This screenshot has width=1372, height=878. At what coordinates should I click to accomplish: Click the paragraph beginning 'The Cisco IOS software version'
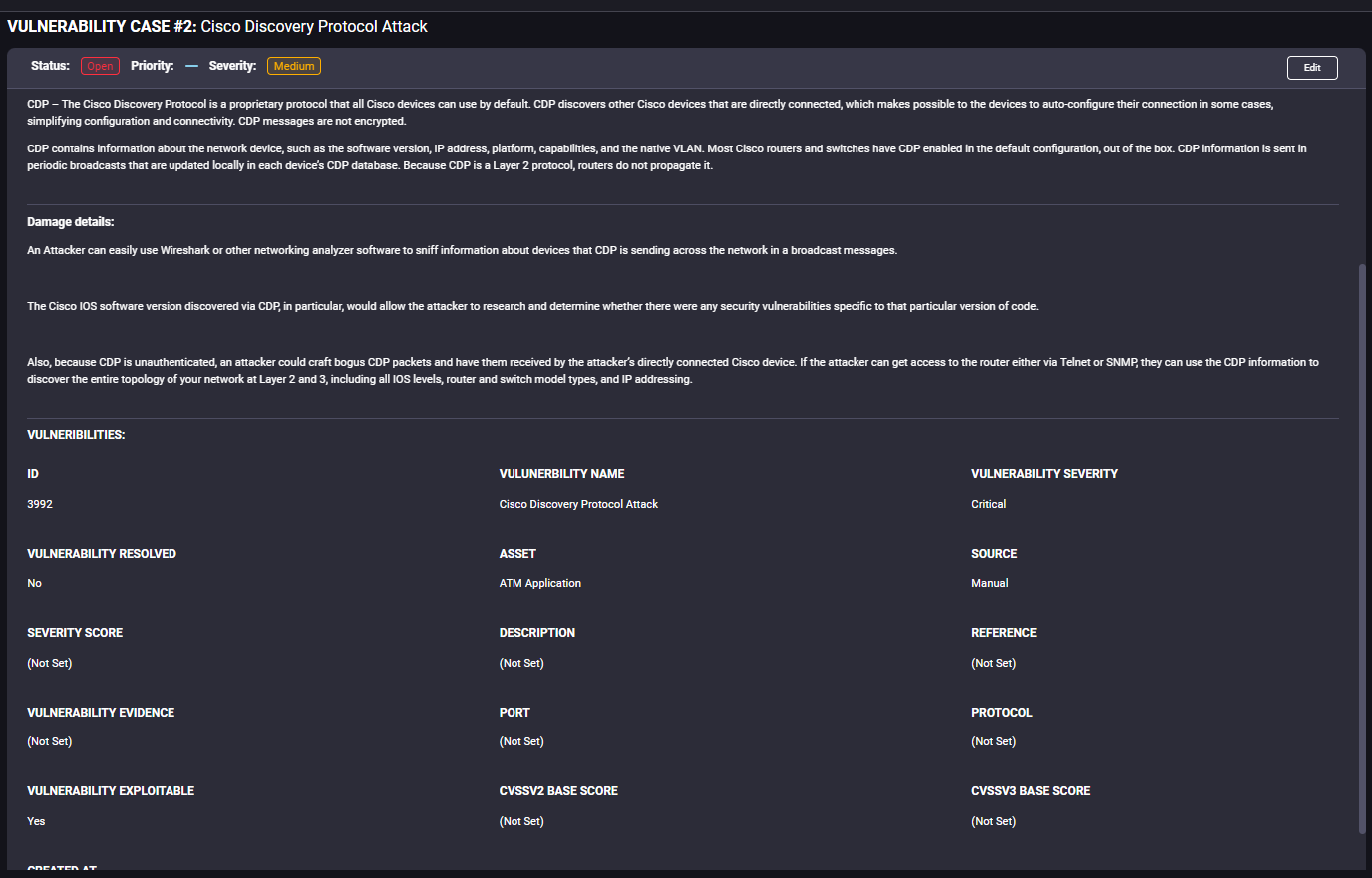pyautogui.click(x=532, y=306)
